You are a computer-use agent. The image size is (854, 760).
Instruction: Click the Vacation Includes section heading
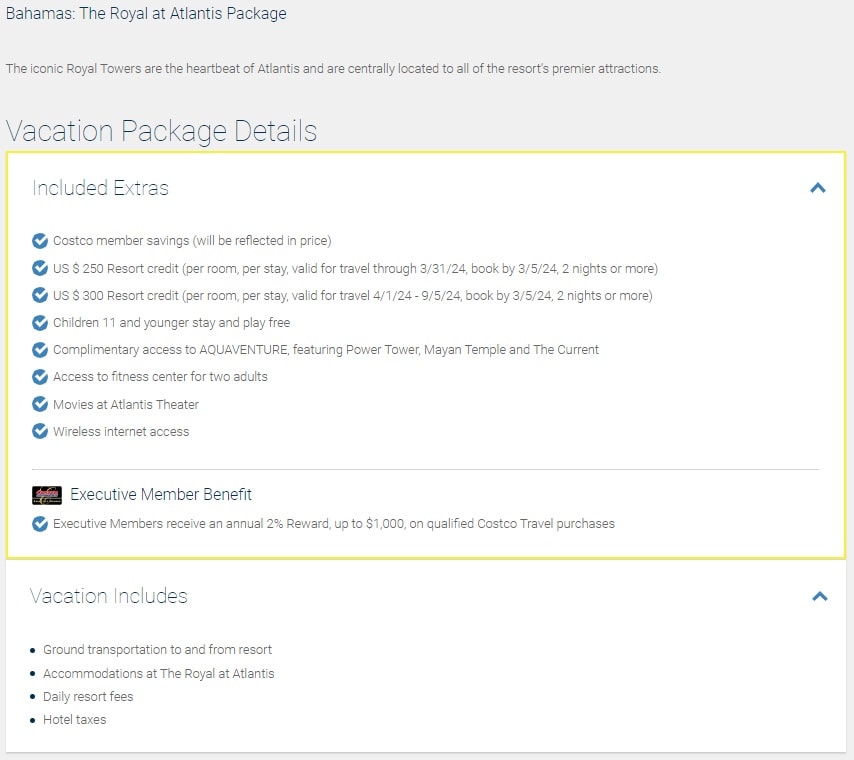point(109,596)
